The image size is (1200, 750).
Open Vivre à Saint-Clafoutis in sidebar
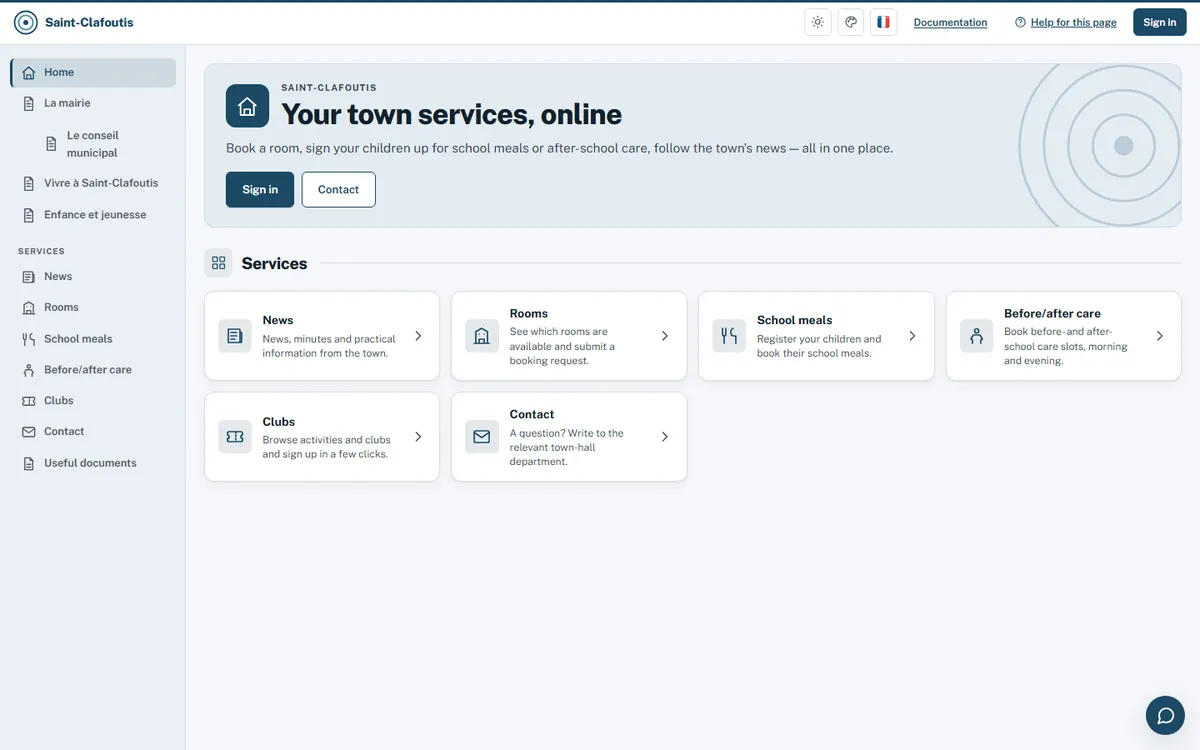93,183
